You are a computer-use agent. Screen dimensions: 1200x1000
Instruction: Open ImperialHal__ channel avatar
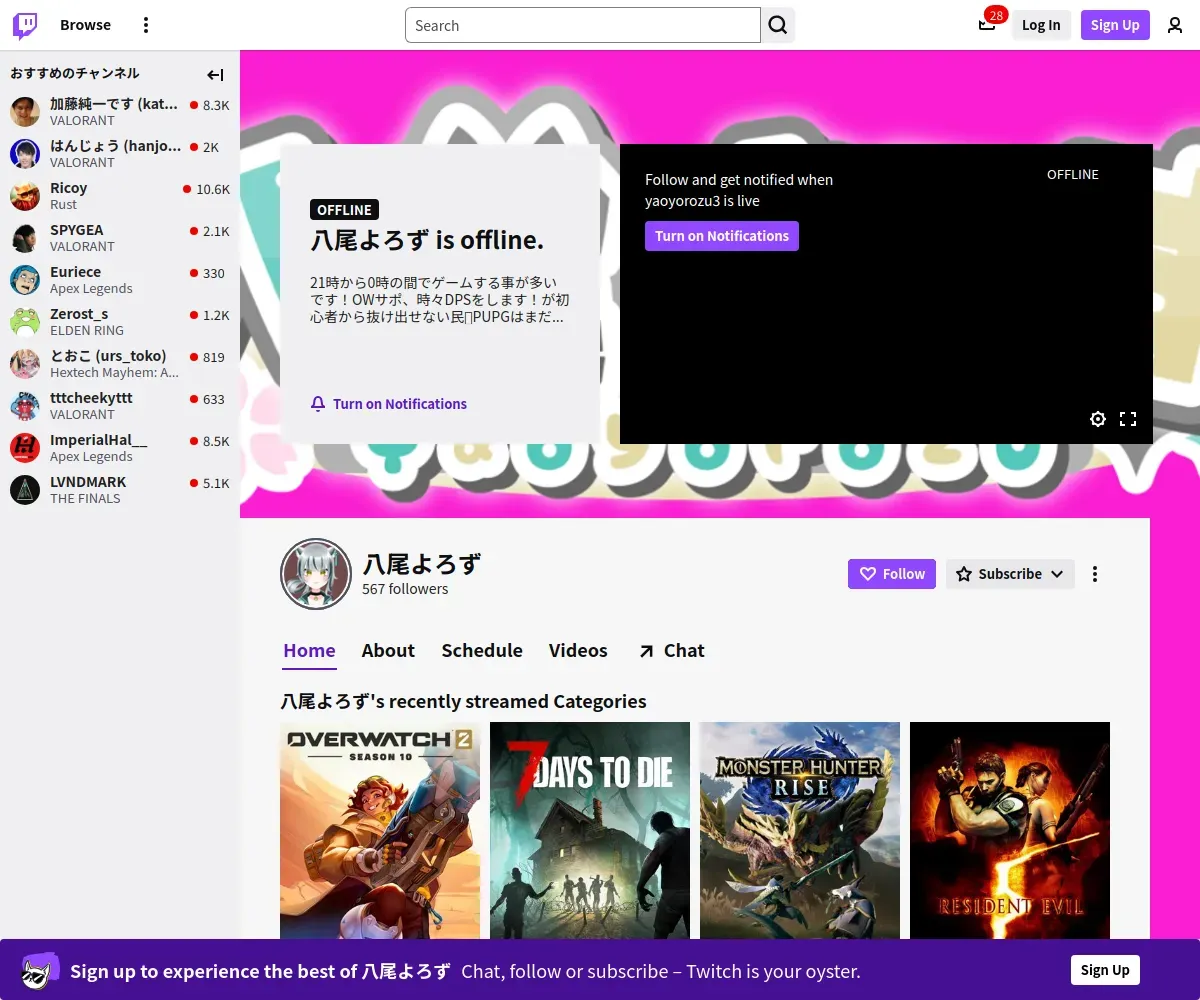(25, 448)
